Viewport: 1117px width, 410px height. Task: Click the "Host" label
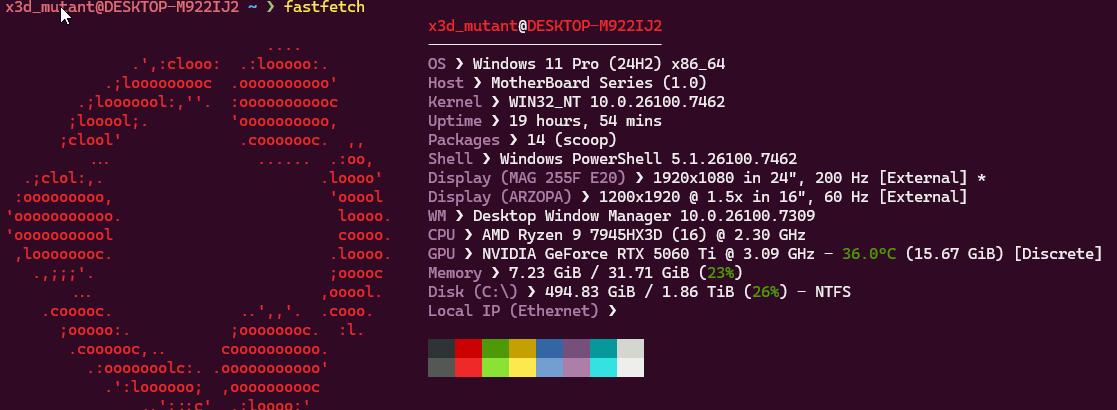(446, 83)
